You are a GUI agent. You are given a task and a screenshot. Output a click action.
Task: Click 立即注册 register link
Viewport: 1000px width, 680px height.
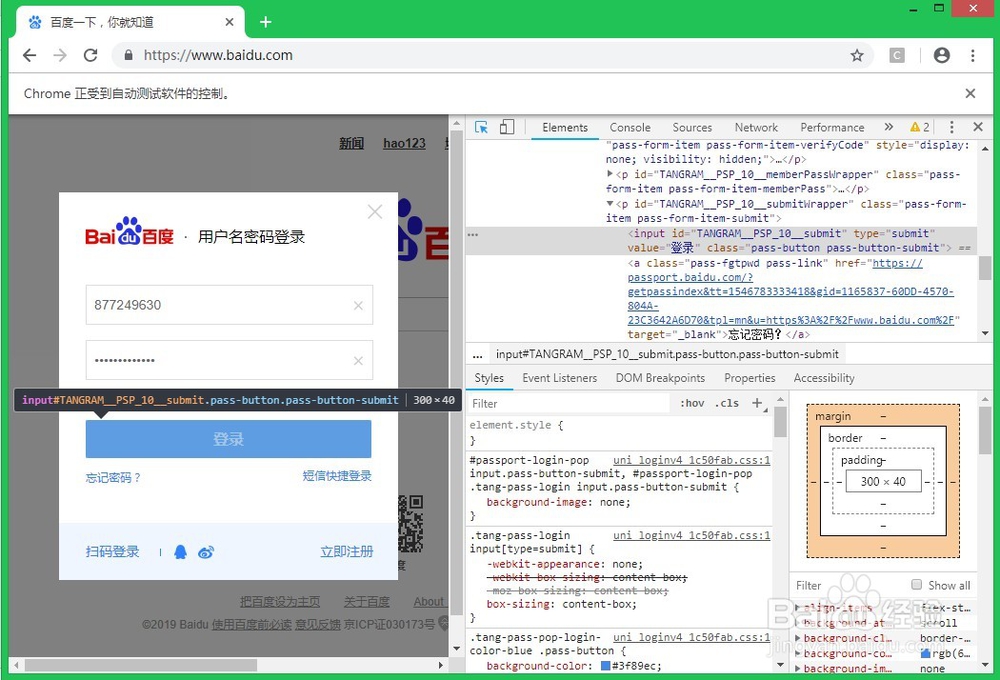[x=347, y=552]
